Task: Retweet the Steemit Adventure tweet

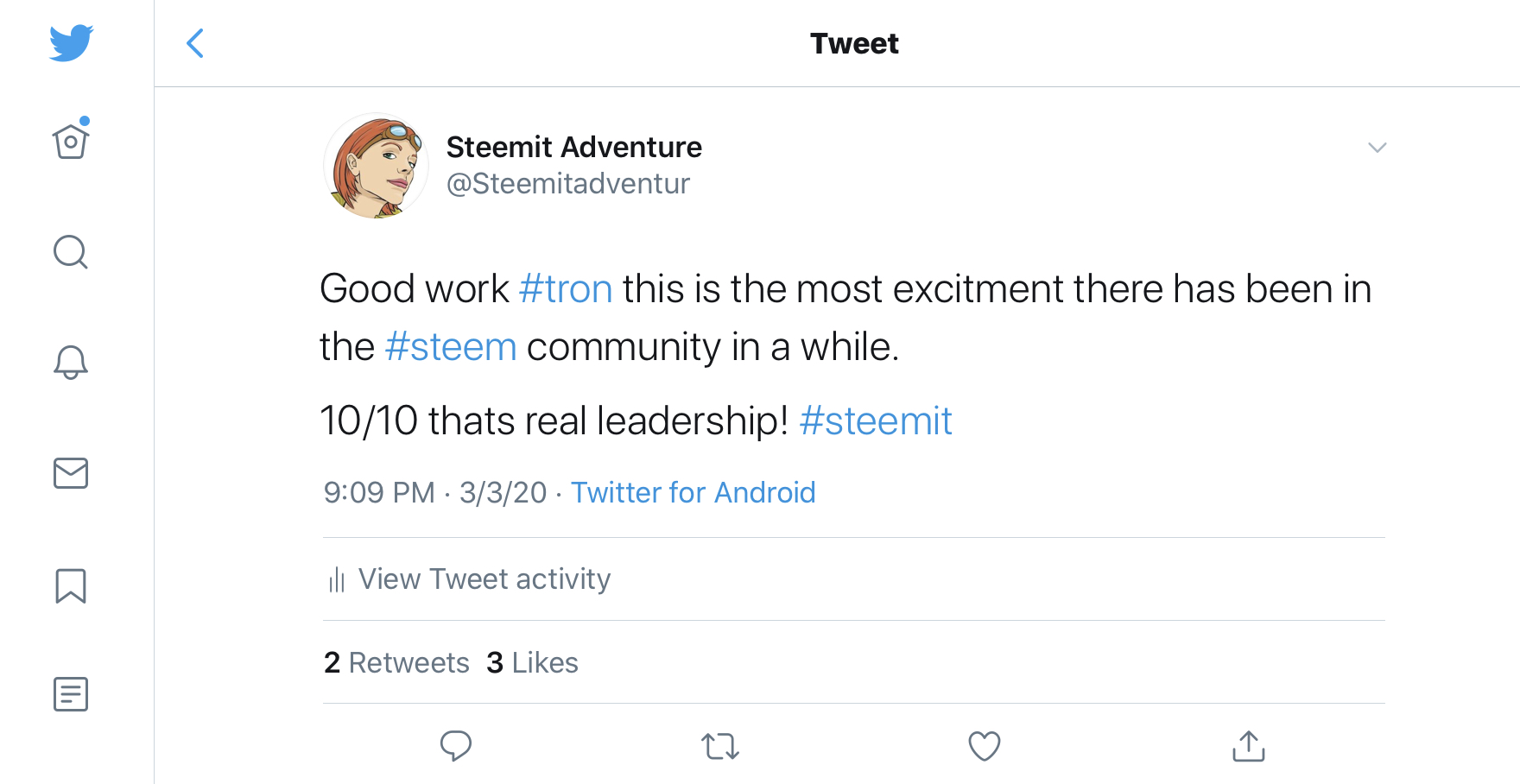Action: 720,746
